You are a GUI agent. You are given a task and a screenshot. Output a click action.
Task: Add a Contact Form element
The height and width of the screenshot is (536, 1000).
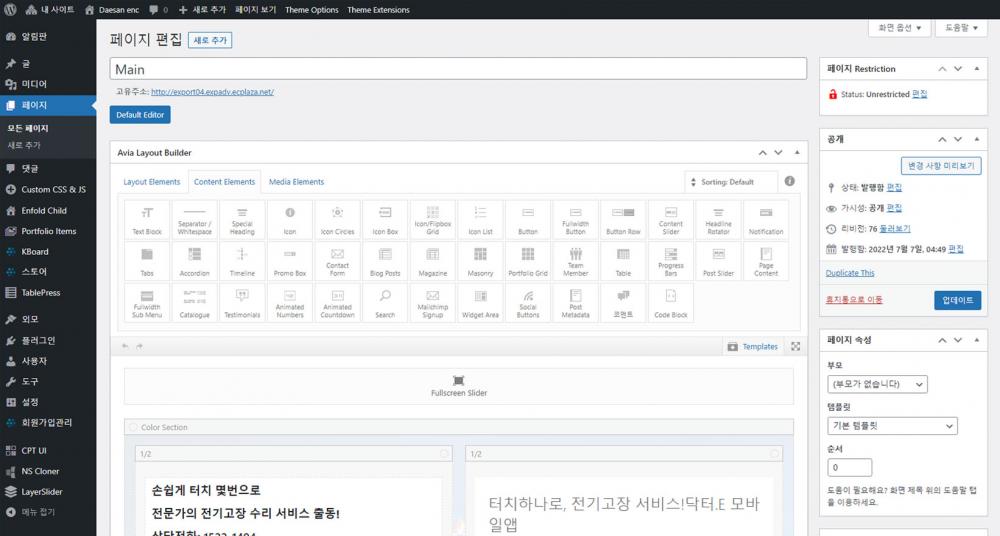pos(337,262)
